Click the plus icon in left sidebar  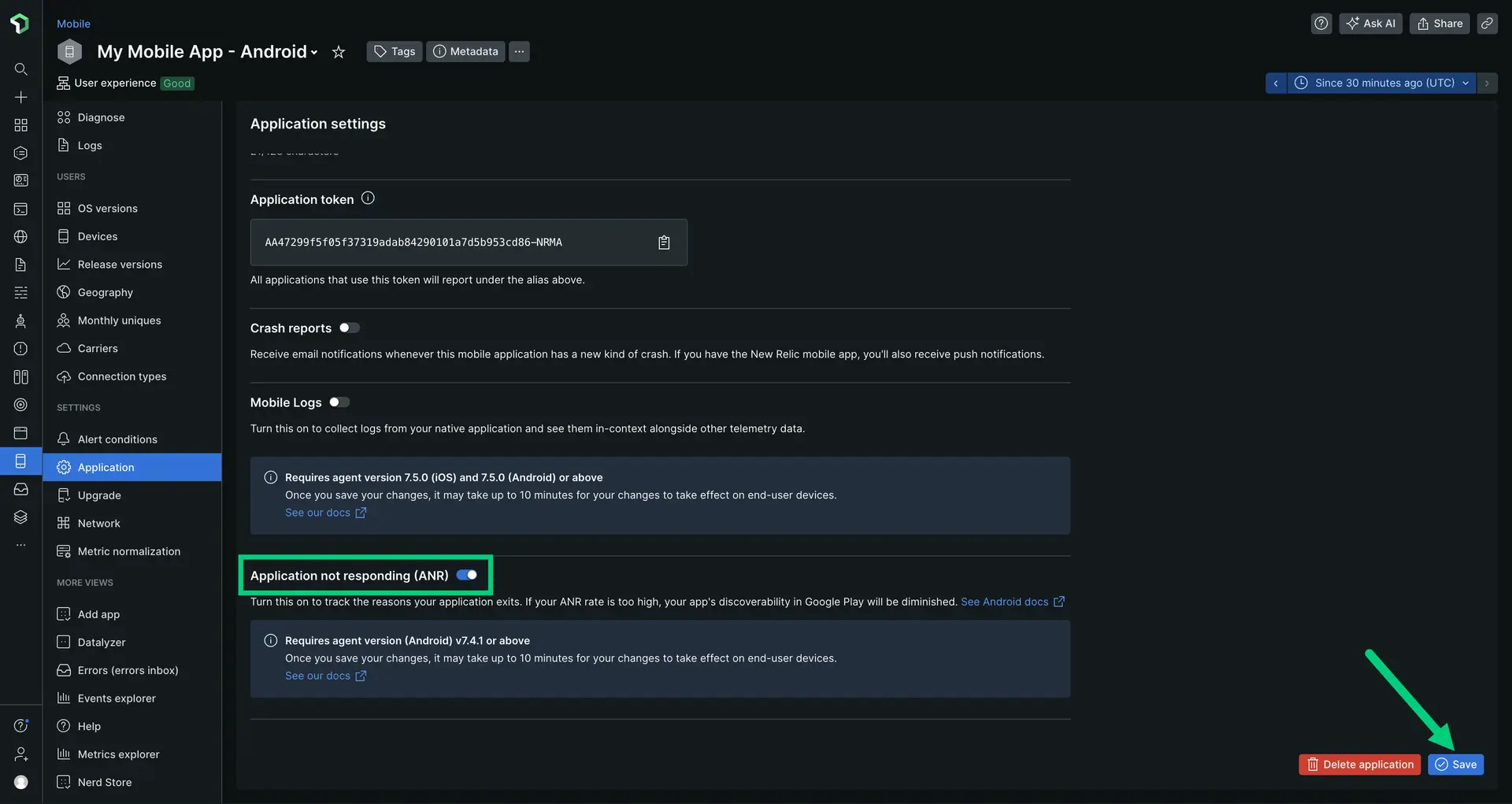[x=21, y=97]
